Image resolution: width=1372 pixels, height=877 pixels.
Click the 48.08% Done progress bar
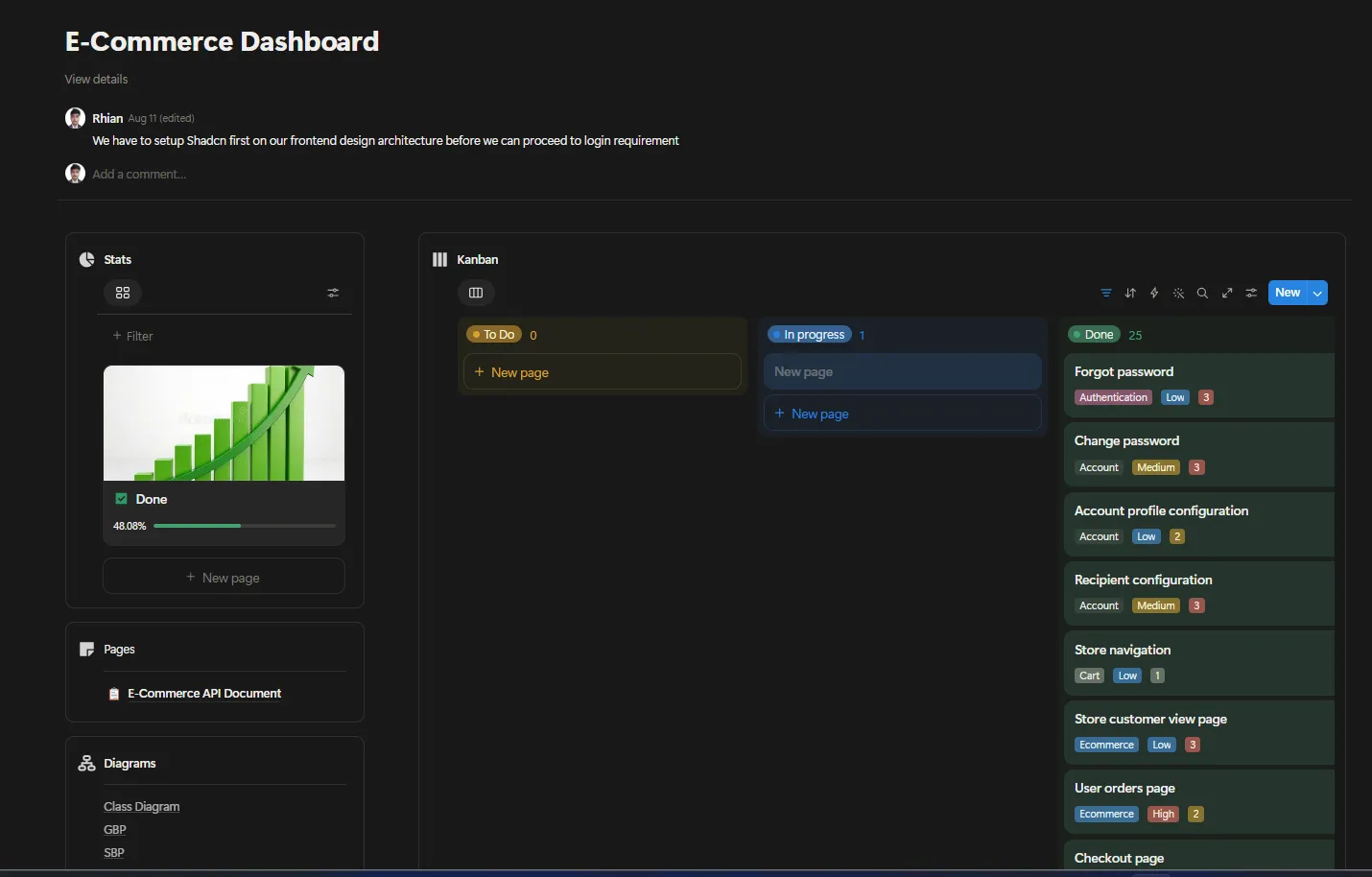tap(245, 526)
